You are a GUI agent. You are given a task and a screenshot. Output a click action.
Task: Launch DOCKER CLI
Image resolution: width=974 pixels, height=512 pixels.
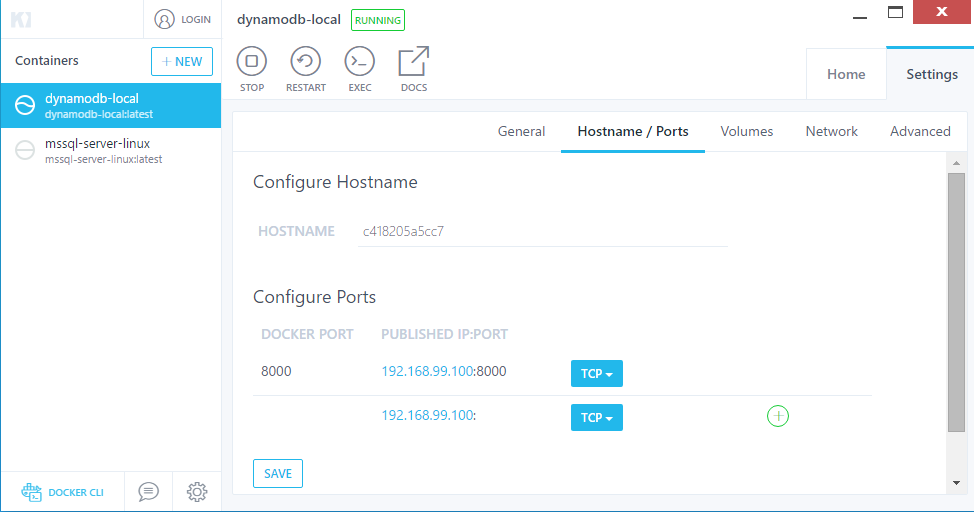pyautogui.click(x=62, y=492)
